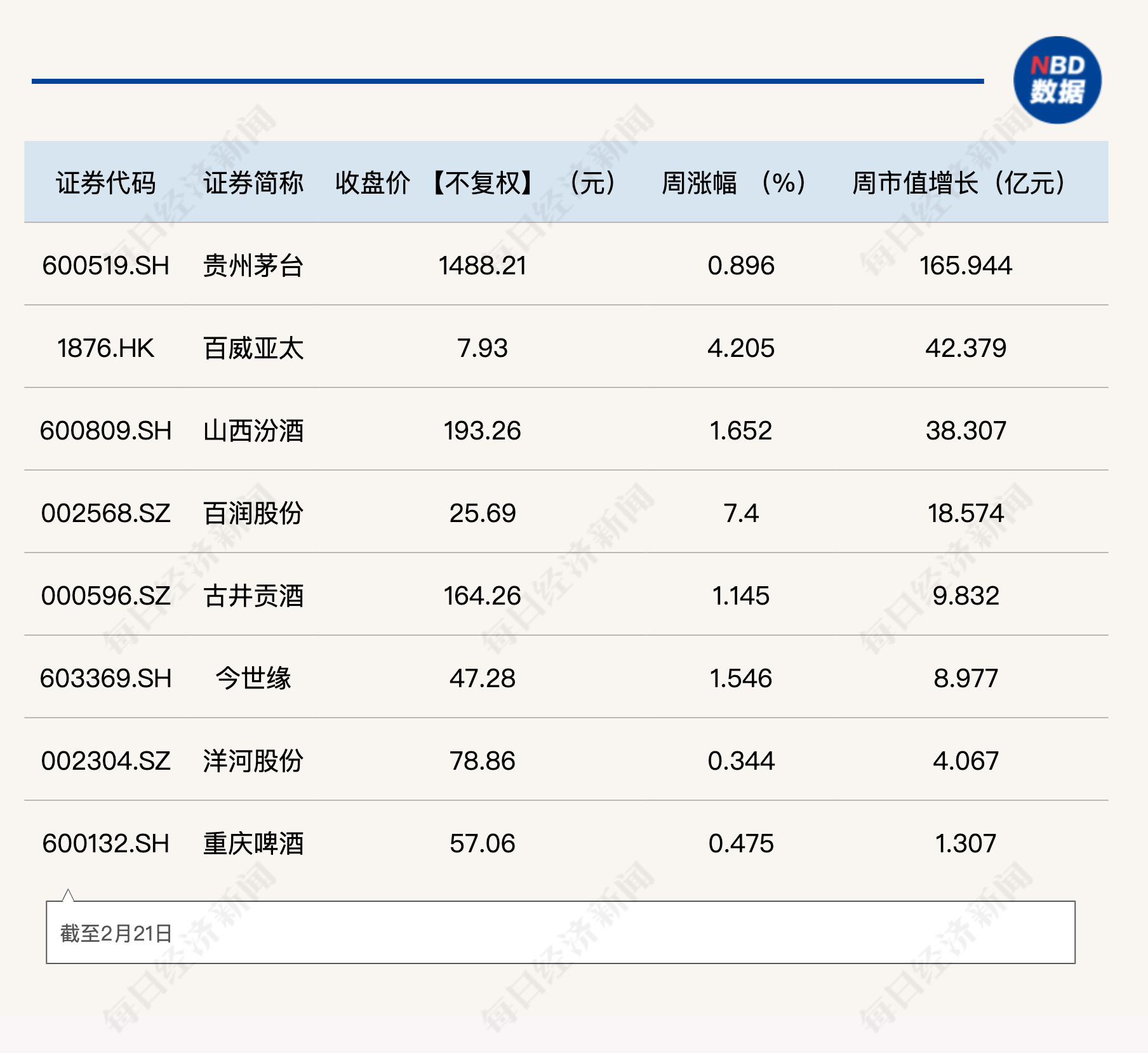Screen dimensions: 1148x1053
Task: Select stock code 600809.SH
Action: pos(106,431)
